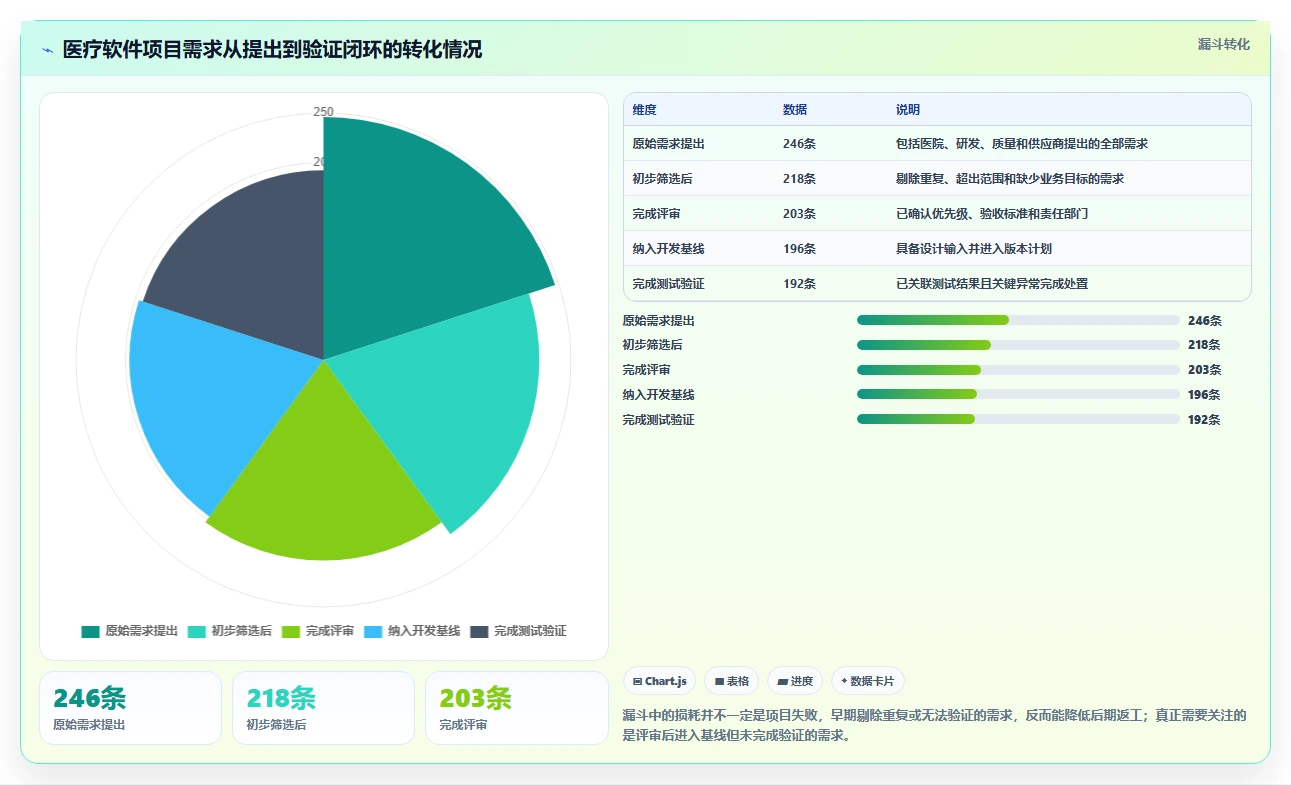Click the footnote paragraph about 漏斗中的损耗

click(x=934, y=726)
